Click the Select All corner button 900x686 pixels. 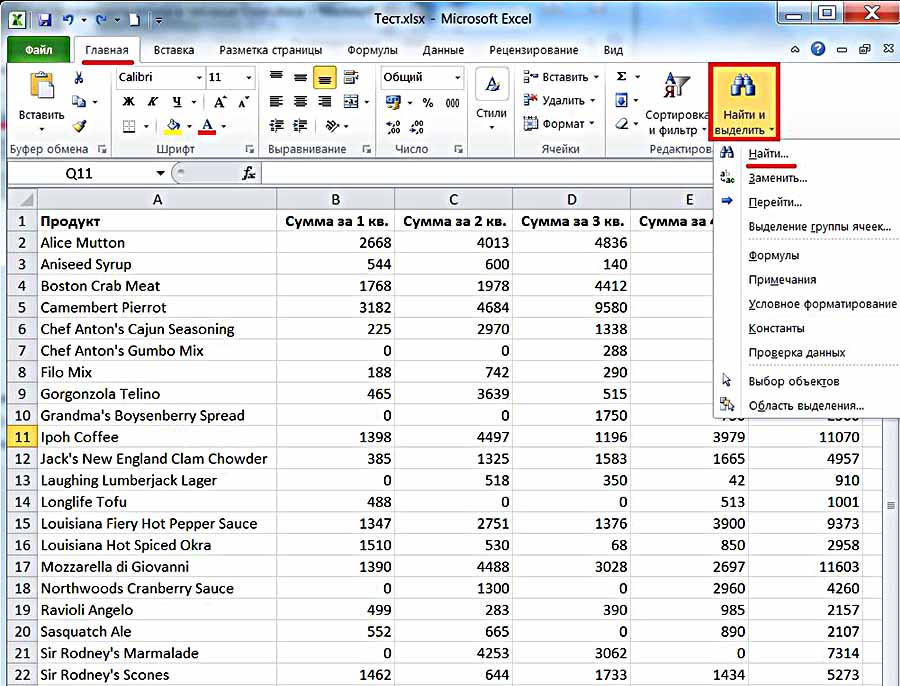(22, 199)
